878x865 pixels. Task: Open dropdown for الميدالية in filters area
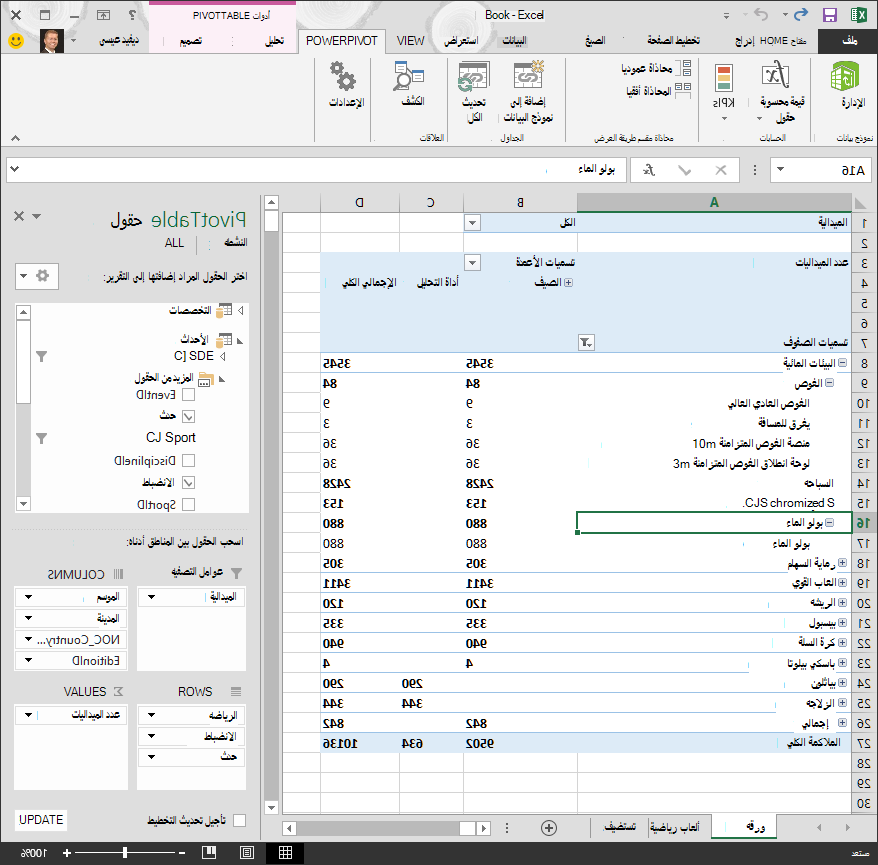(152, 597)
